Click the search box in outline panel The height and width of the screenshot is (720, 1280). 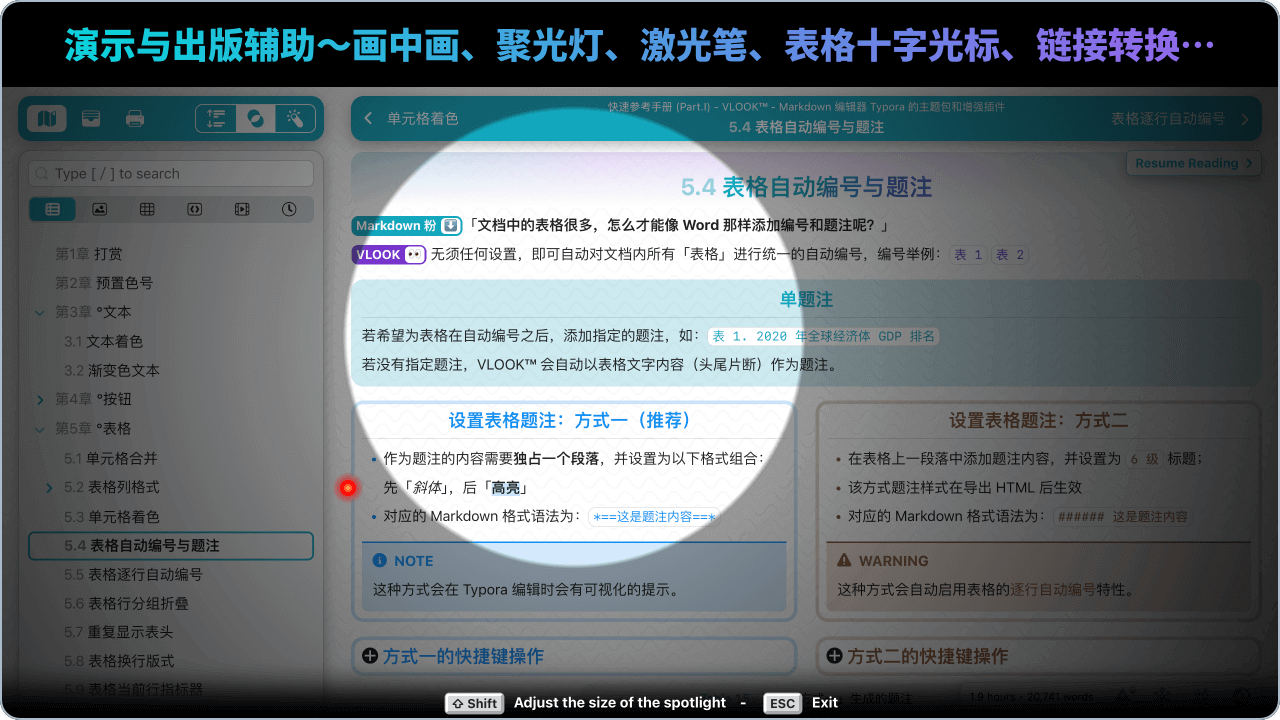click(x=171, y=173)
